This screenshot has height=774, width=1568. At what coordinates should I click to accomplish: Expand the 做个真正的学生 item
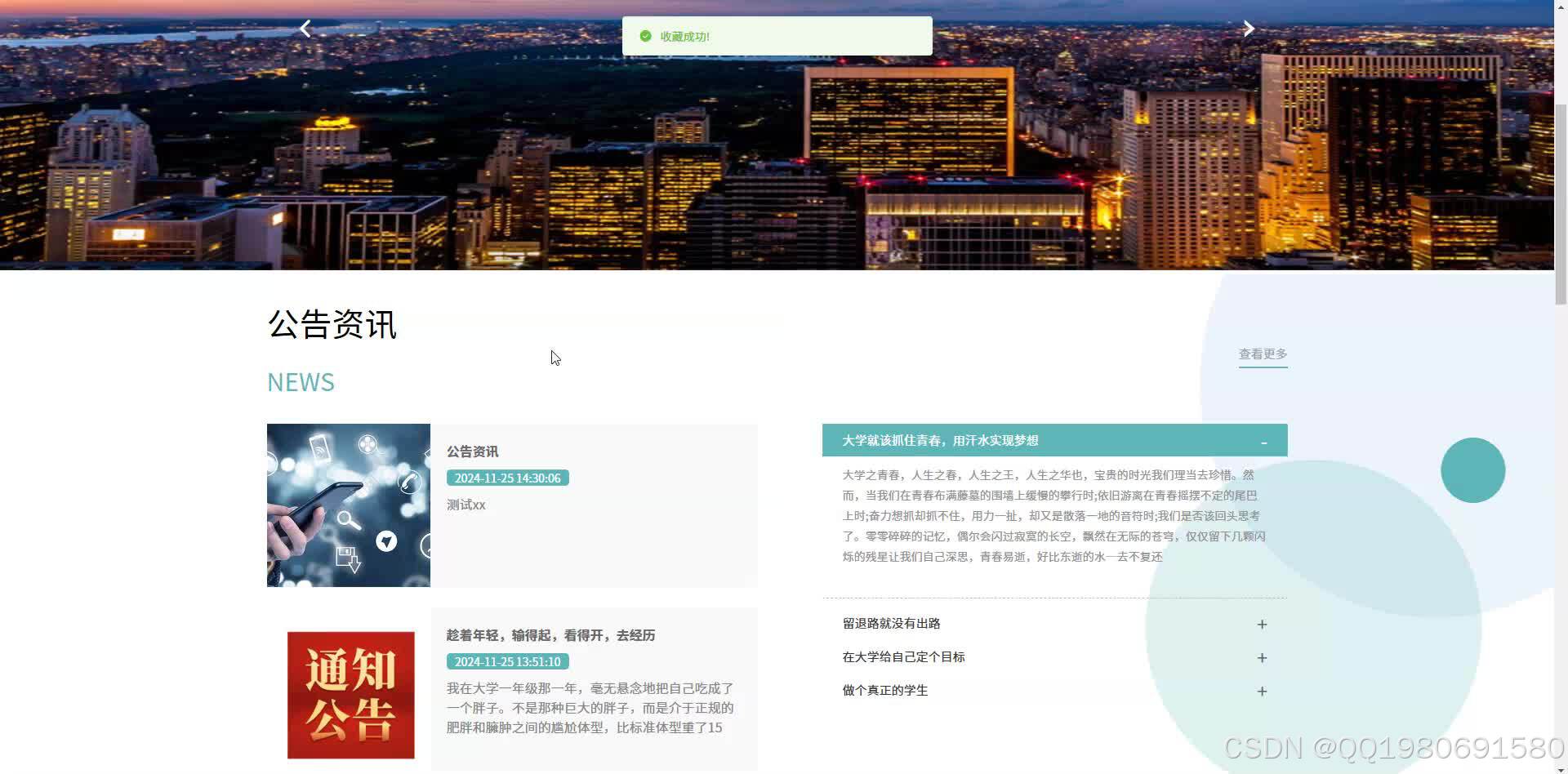tap(1054, 691)
